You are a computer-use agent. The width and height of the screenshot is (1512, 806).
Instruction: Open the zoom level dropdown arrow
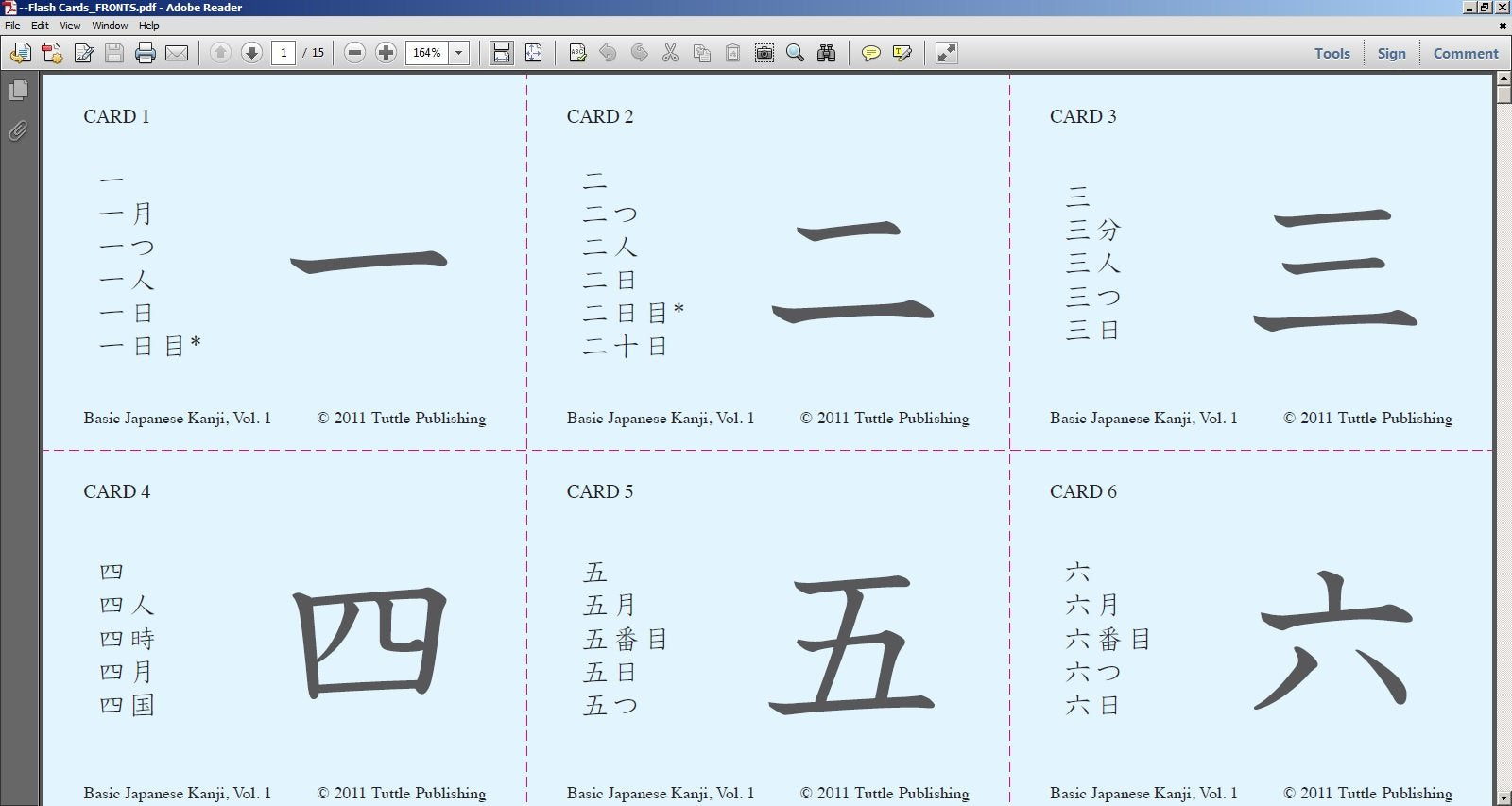459,53
